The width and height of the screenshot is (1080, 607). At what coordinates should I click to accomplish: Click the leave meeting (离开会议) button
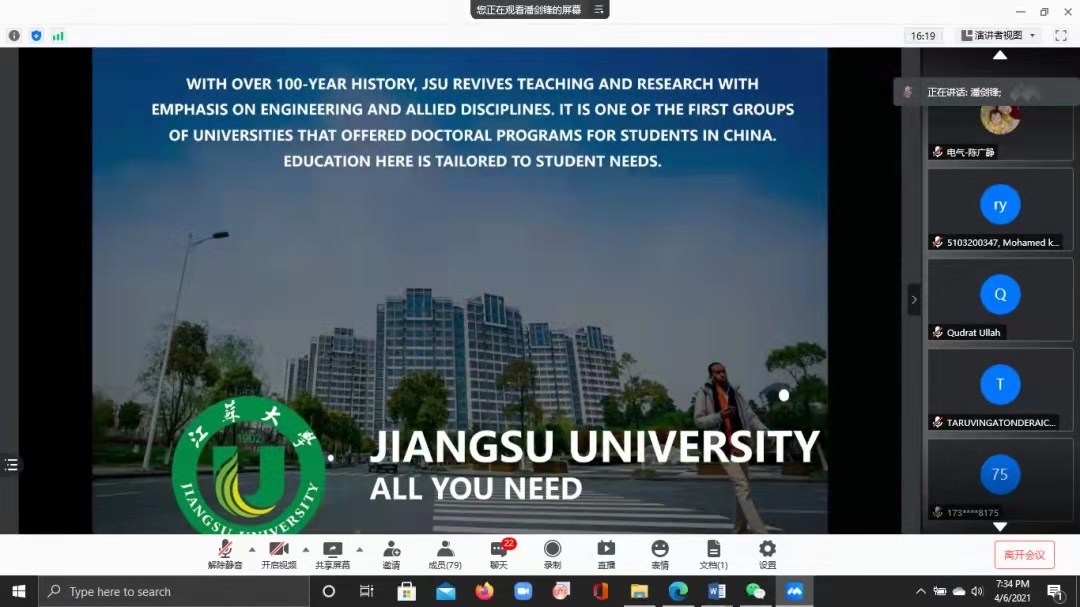[x=1024, y=555]
